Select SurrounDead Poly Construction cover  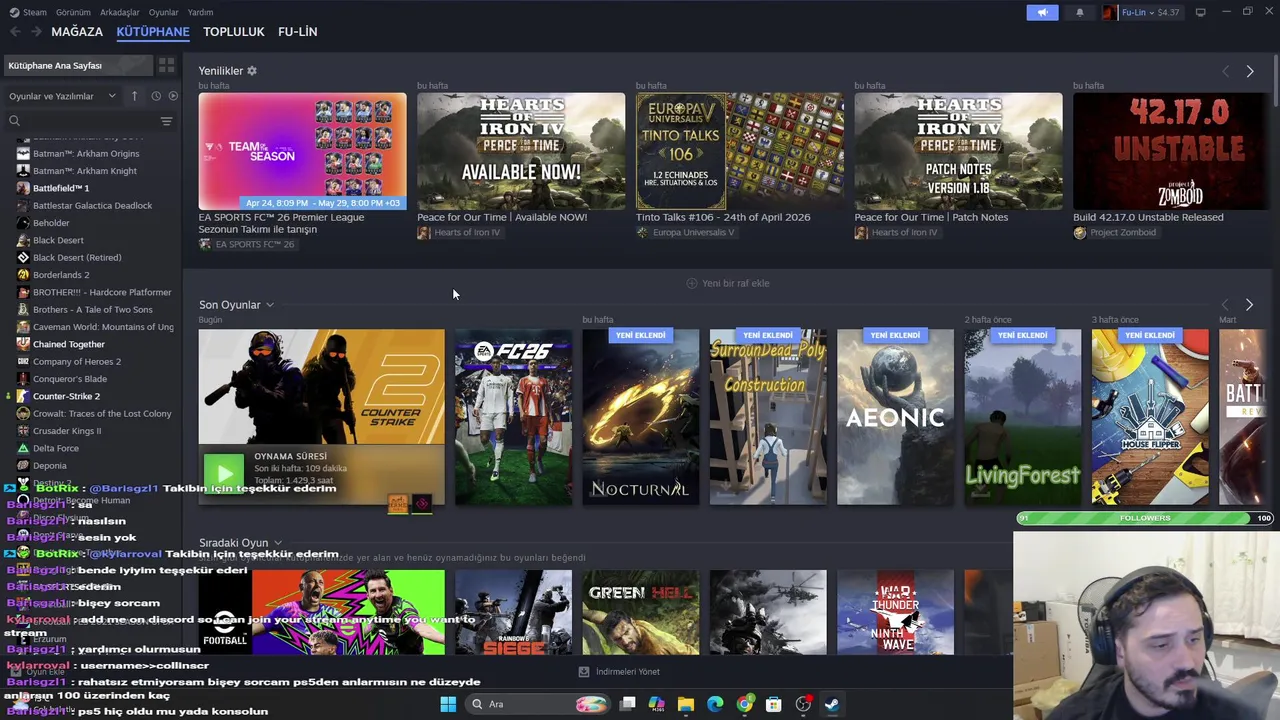point(768,417)
